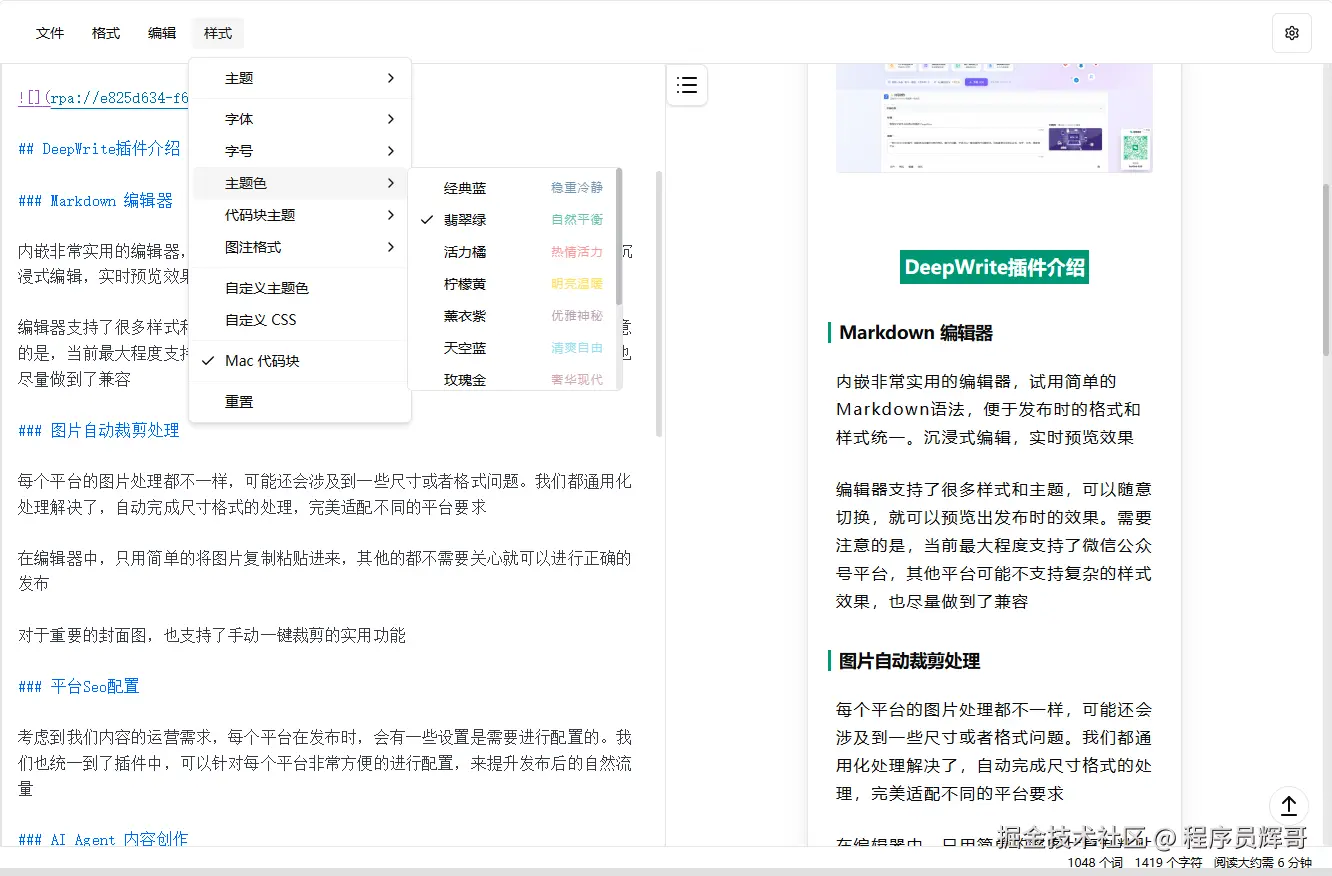Select the 活力橘 theme color
This screenshot has height=876, width=1332.
[x=513, y=252]
